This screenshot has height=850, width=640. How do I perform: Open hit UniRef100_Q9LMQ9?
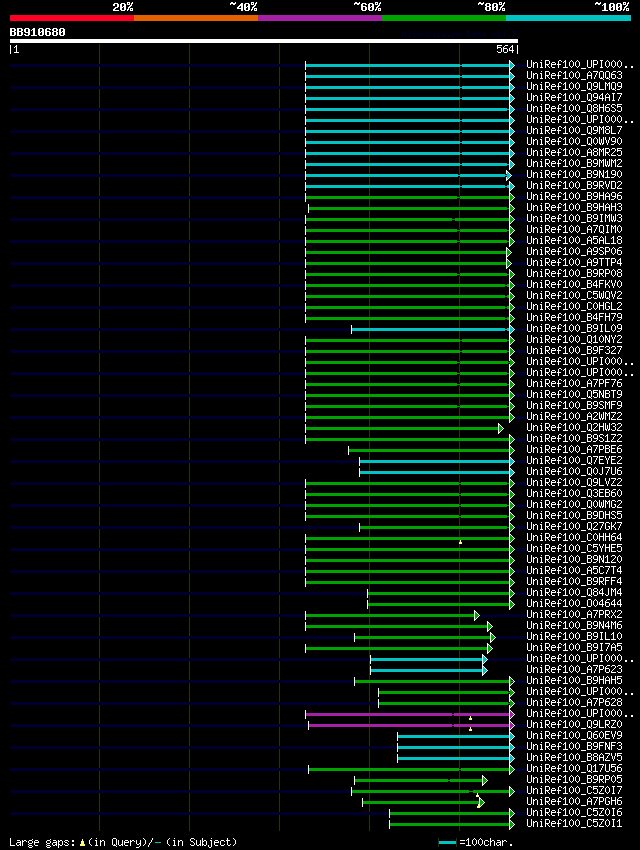point(574,86)
